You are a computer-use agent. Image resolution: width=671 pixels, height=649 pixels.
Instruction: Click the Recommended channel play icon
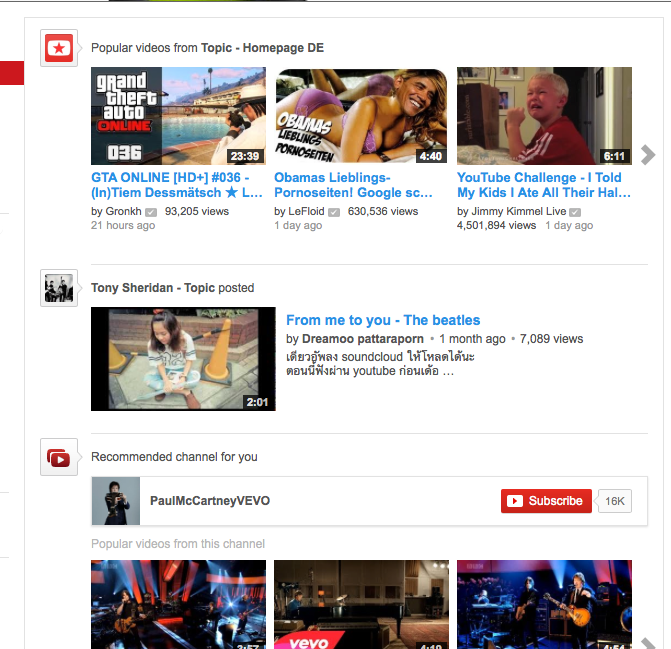59,458
